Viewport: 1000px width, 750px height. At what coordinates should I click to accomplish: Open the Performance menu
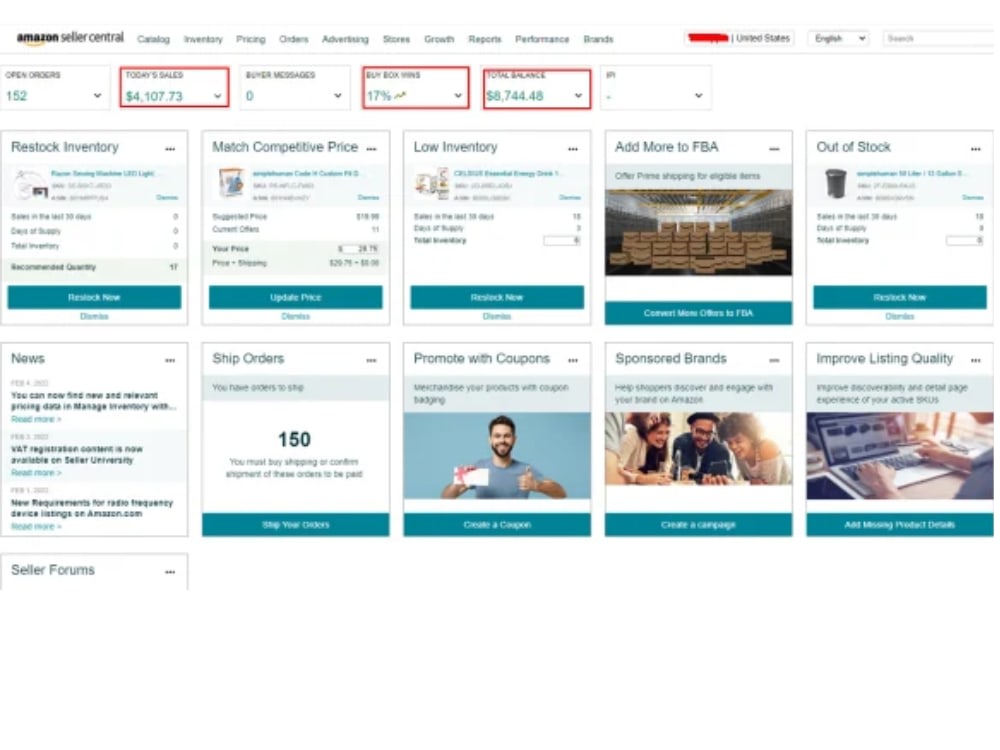click(x=542, y=39)
